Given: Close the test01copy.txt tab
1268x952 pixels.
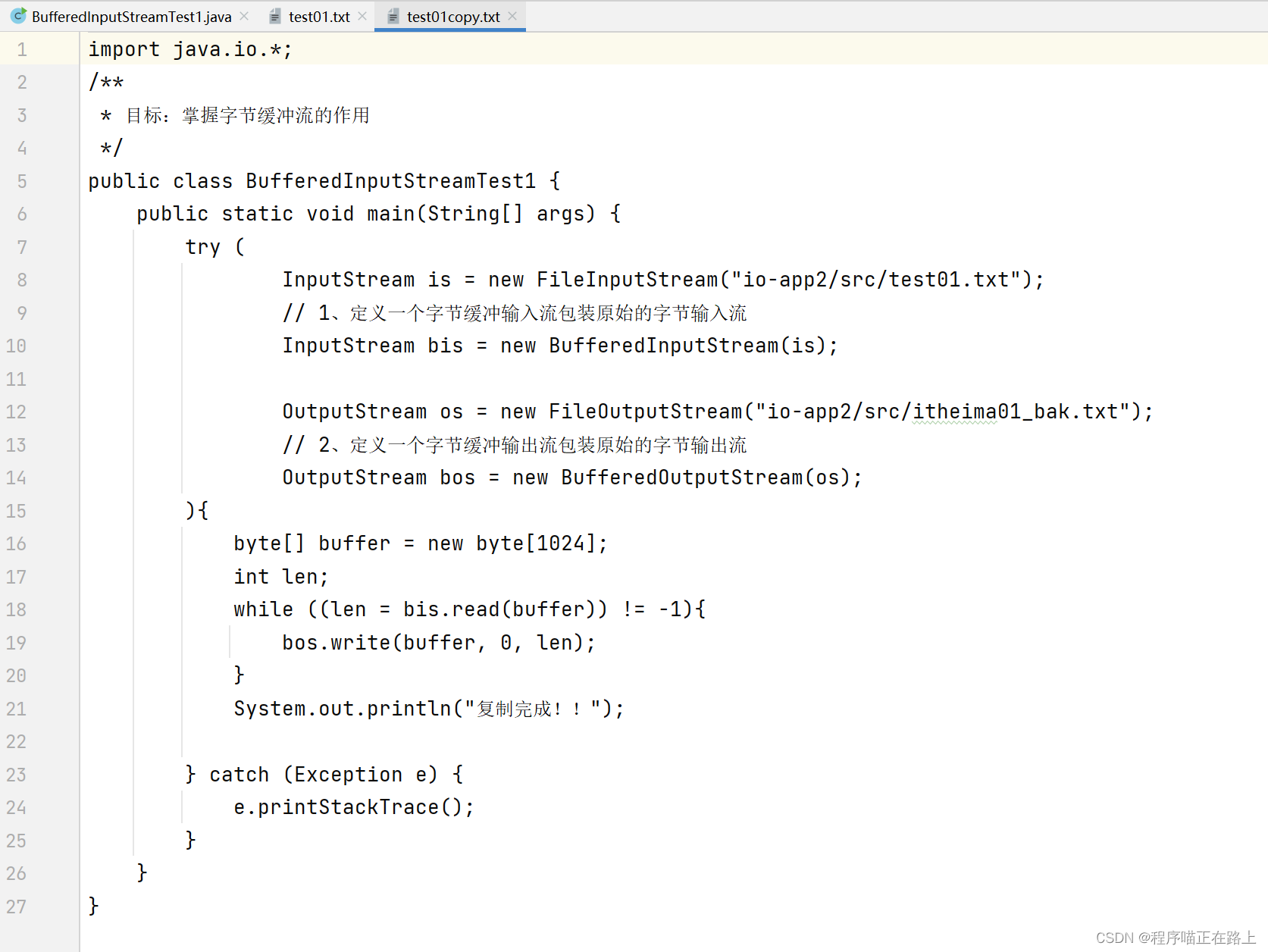Looking at the screenshot, I should (x=512, y=16).
